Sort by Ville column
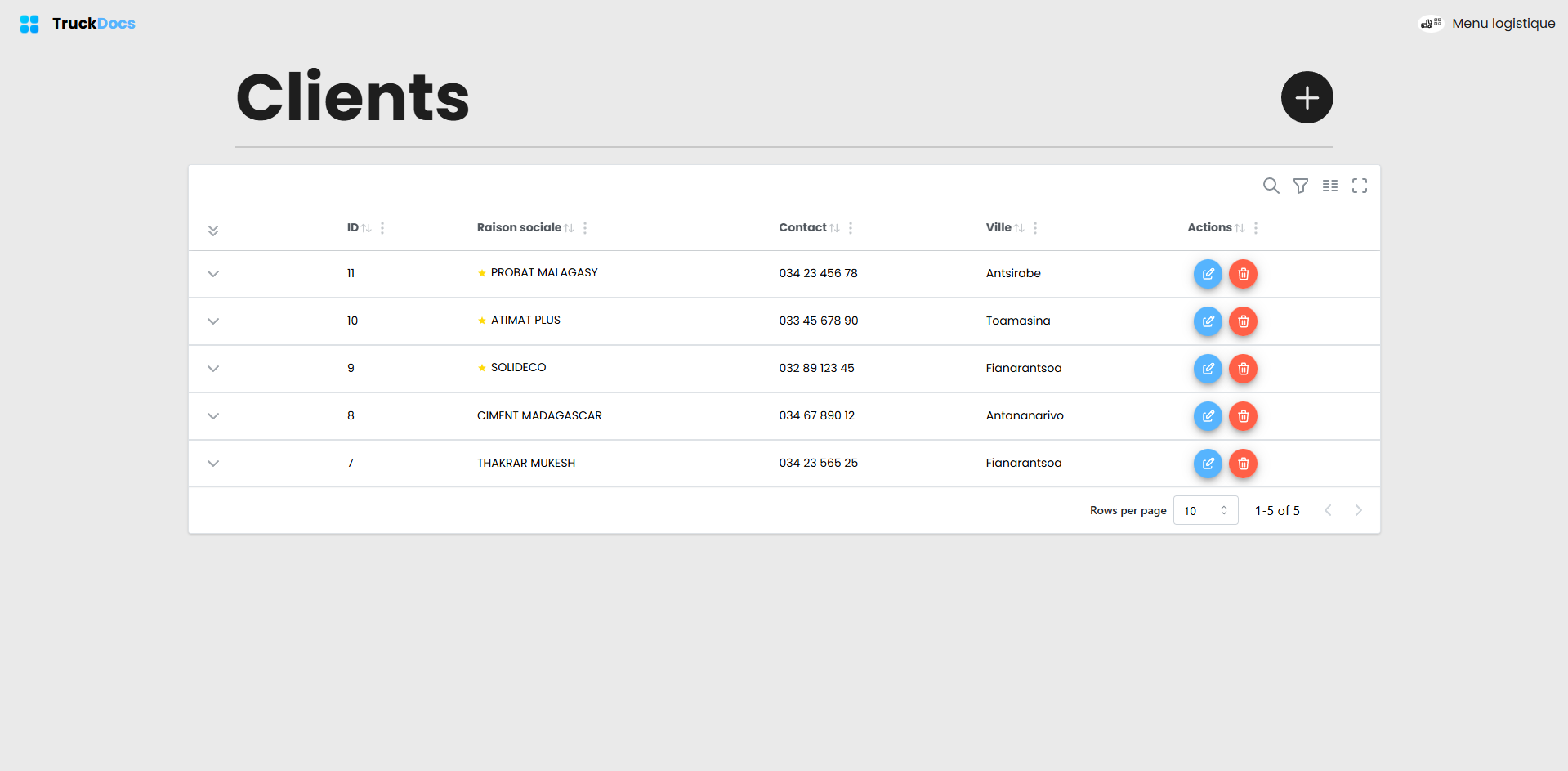The width and height of the screenshot is (1568, 771). click(x=1019, y=228)
